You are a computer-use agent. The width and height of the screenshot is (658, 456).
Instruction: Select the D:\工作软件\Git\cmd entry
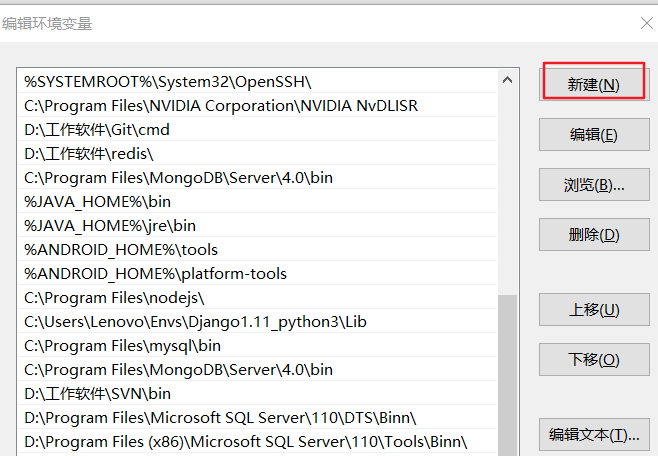(257, 129)
